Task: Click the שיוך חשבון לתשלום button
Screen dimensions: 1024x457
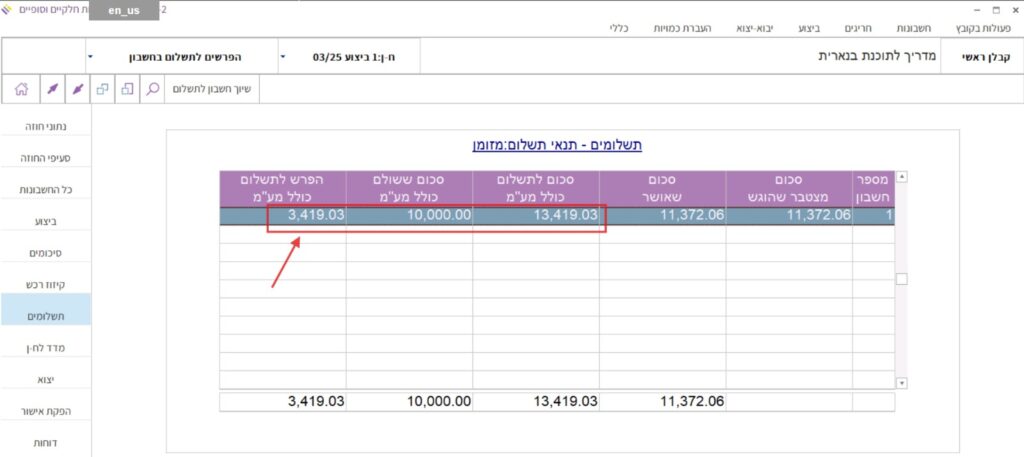Action: pos(212,89)
